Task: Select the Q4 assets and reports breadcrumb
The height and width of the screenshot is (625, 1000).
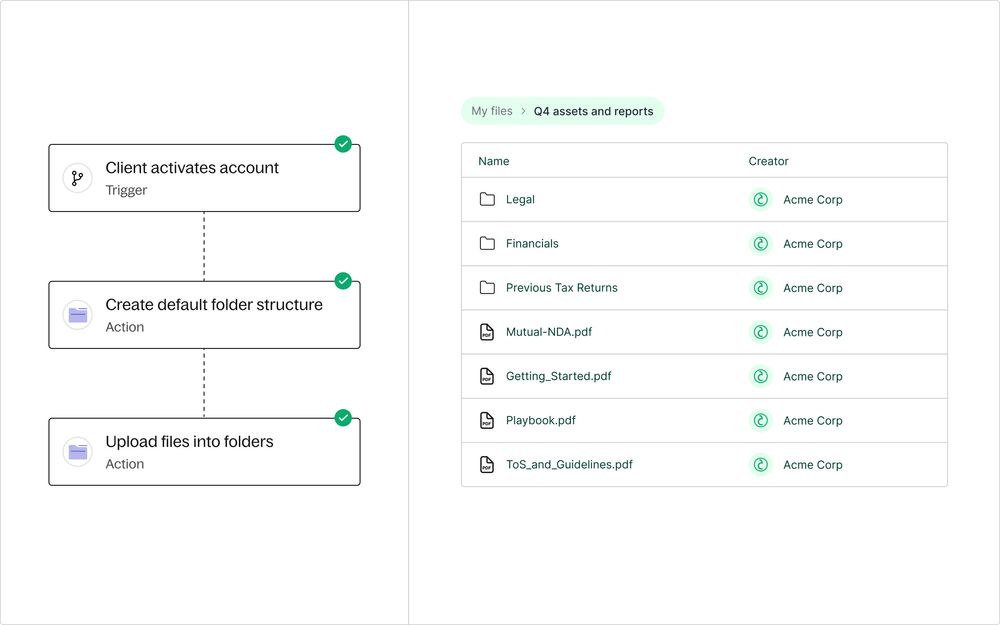Action: pos(594,110)
